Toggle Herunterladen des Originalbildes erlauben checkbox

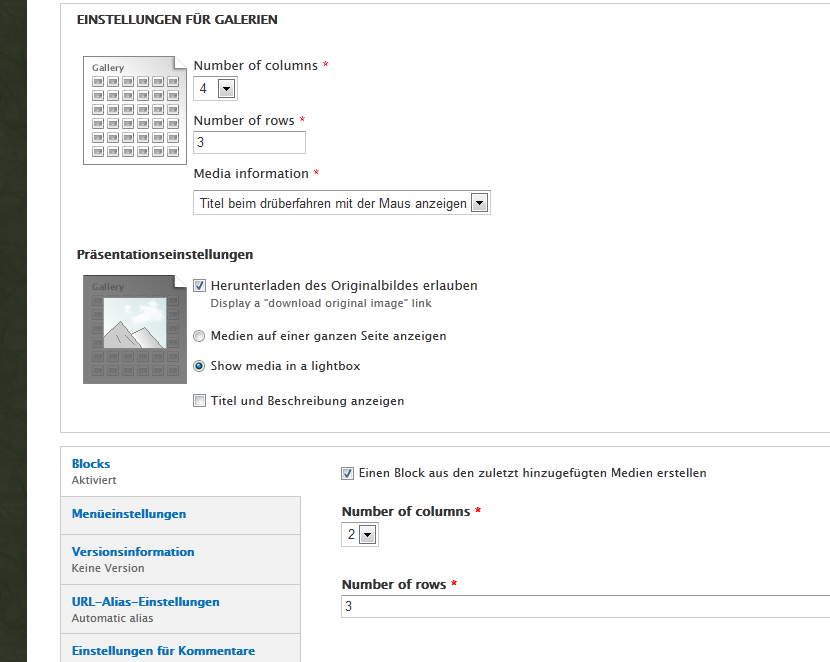[200, 286]
